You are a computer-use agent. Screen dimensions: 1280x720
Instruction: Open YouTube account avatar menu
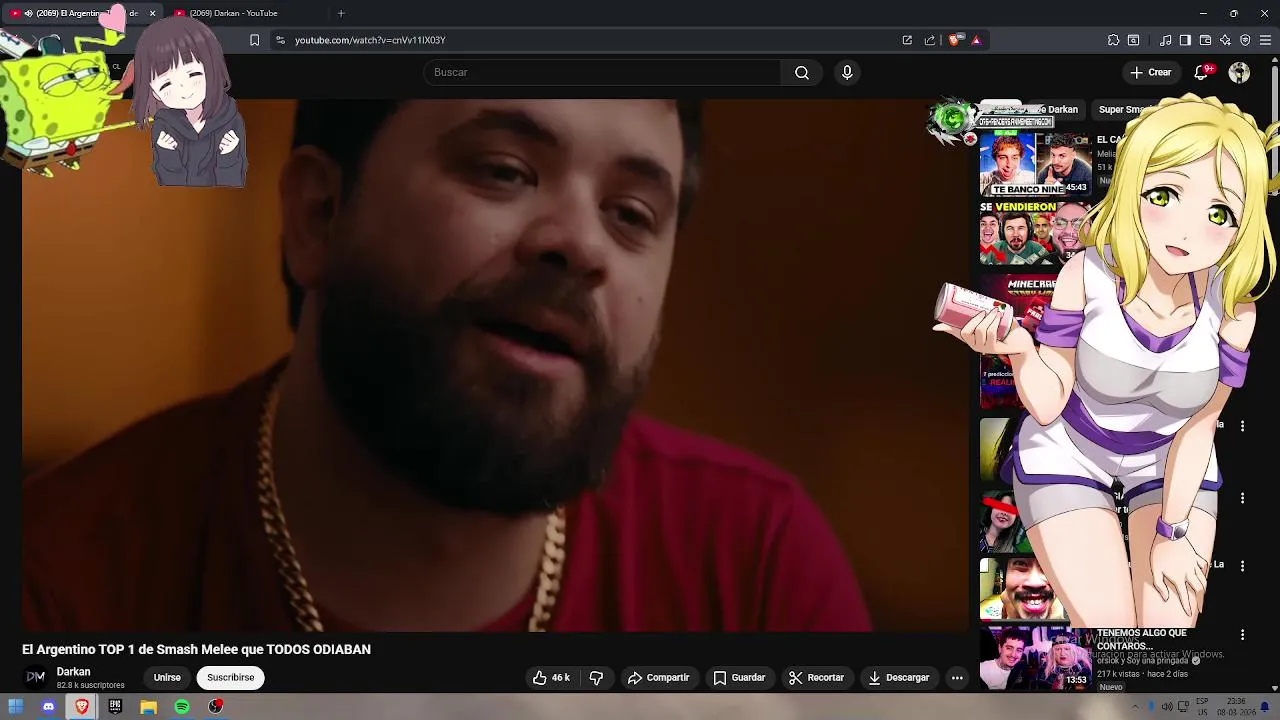1239,72
